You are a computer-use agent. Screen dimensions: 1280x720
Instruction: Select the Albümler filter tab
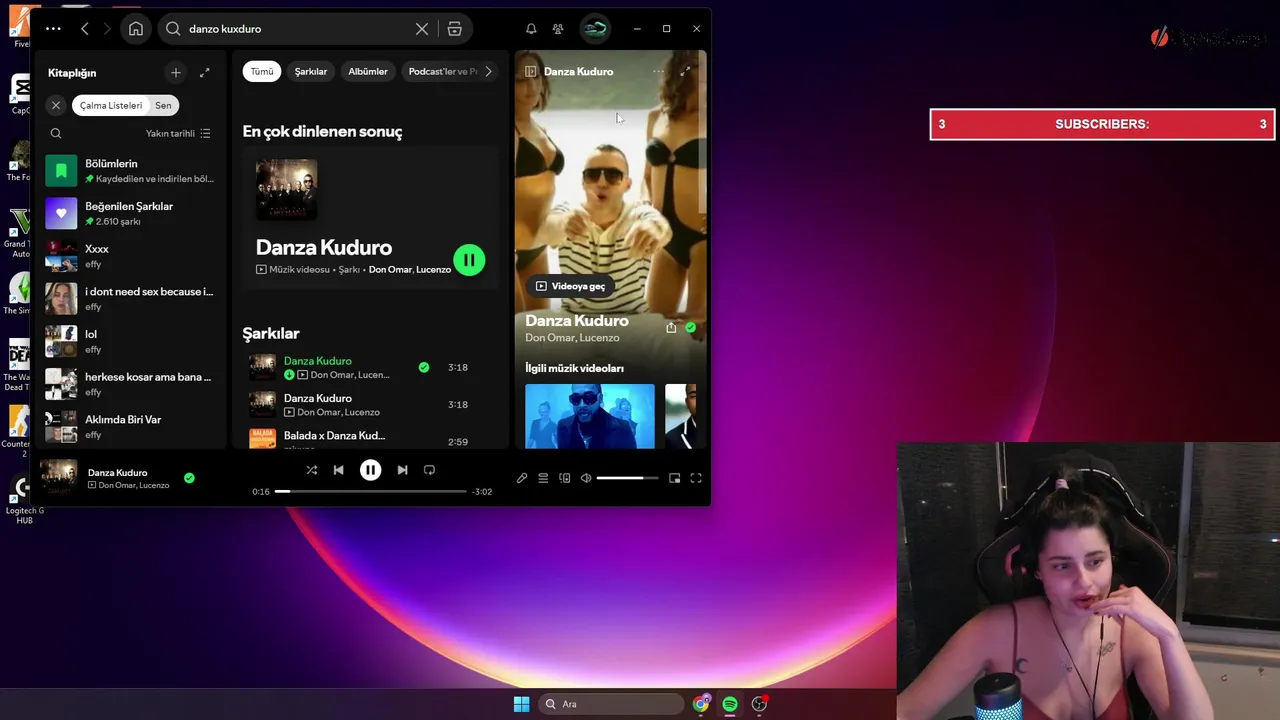click(x=368, y=72)
